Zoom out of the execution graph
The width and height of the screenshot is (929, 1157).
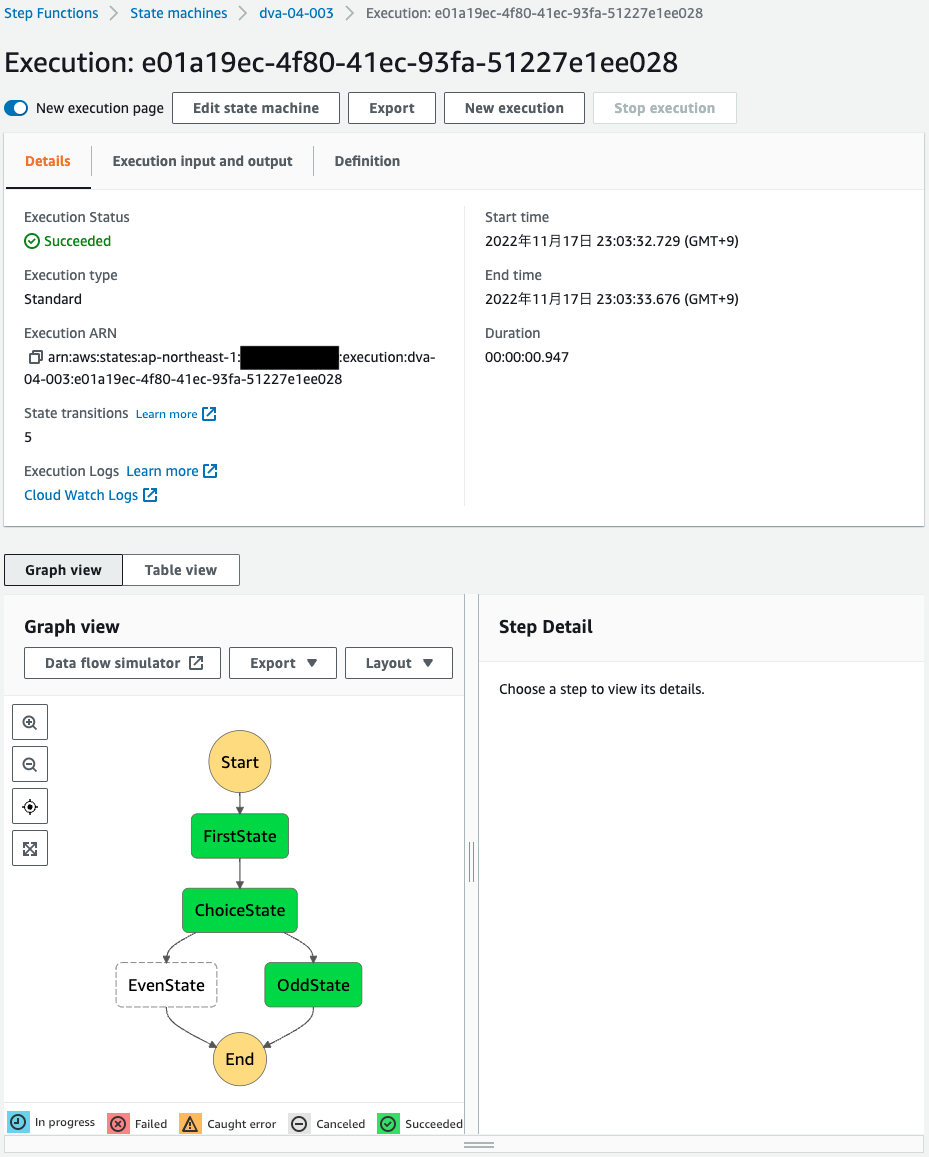(x=29, y=763)
